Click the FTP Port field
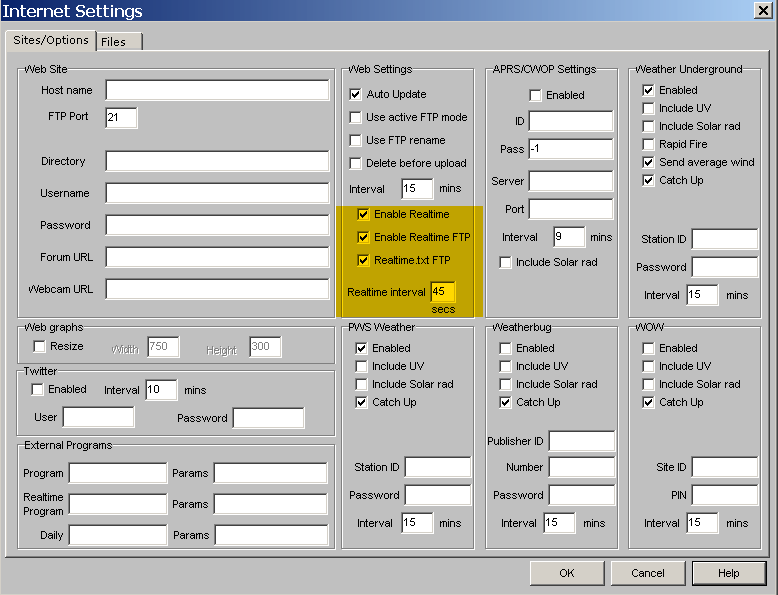 [x=121, y=117]
